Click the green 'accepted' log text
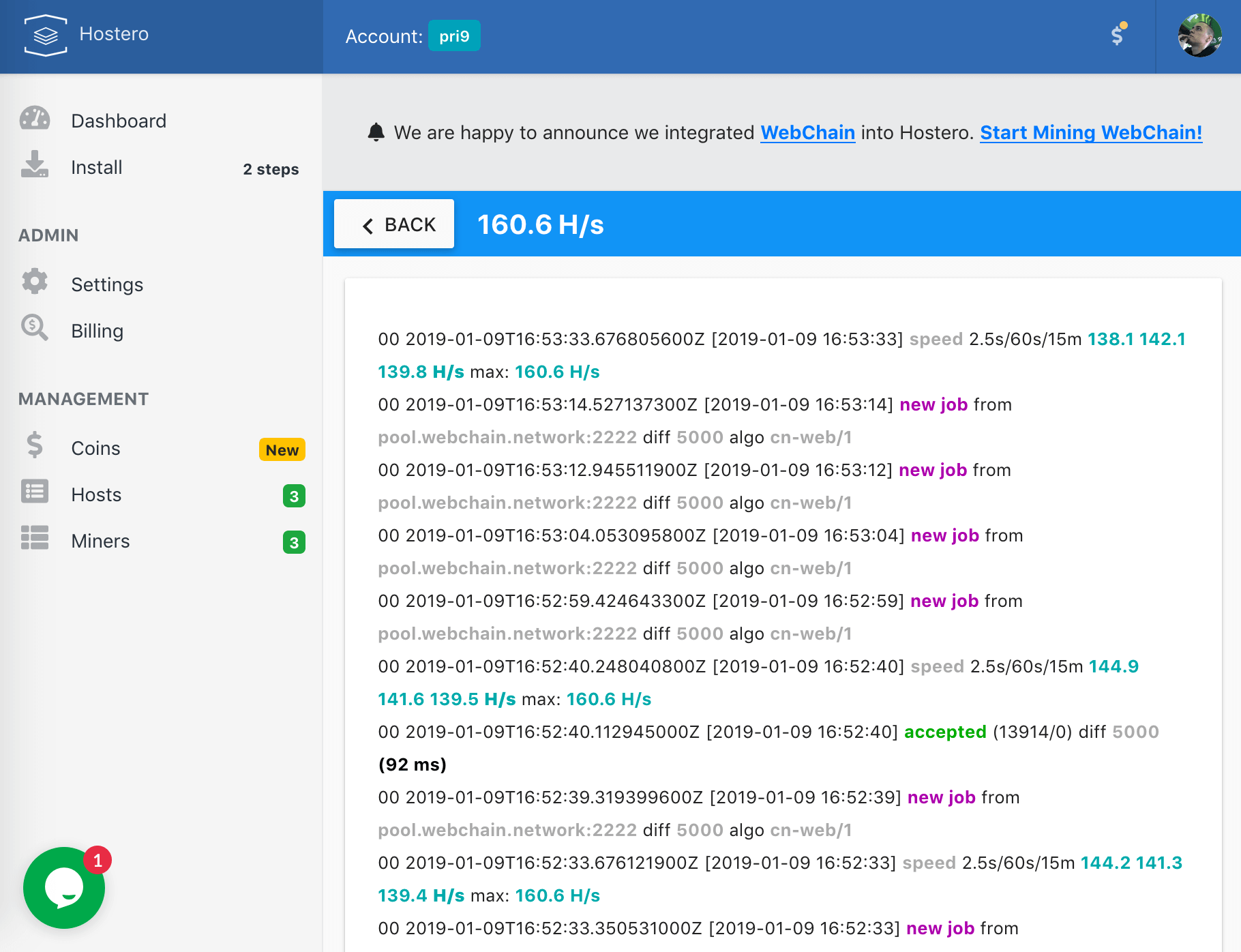The image size is (1241, 952). [945, 732]
